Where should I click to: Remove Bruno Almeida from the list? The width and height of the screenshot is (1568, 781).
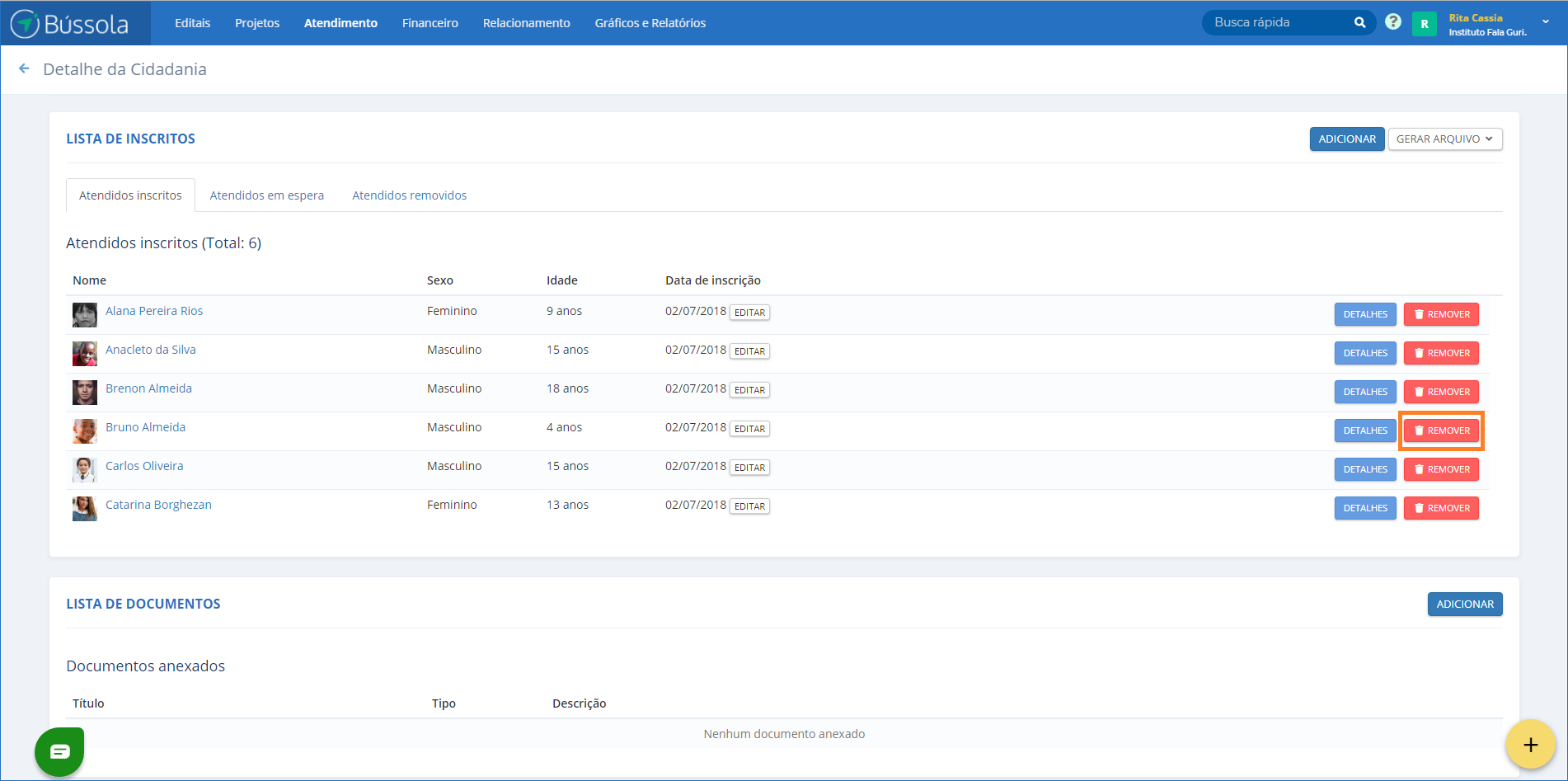pyautogui.click(x=1441, y=430)
